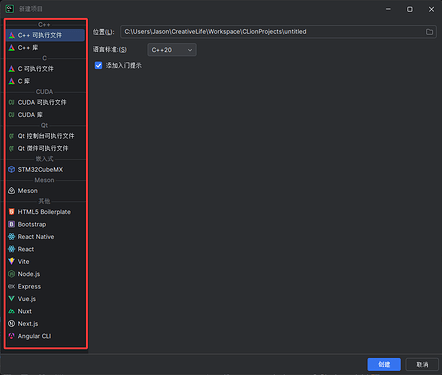The width and height of the screenshot is (442, 375).
Task: Pick the Bootstrap project icon
Action: point(12,224)
